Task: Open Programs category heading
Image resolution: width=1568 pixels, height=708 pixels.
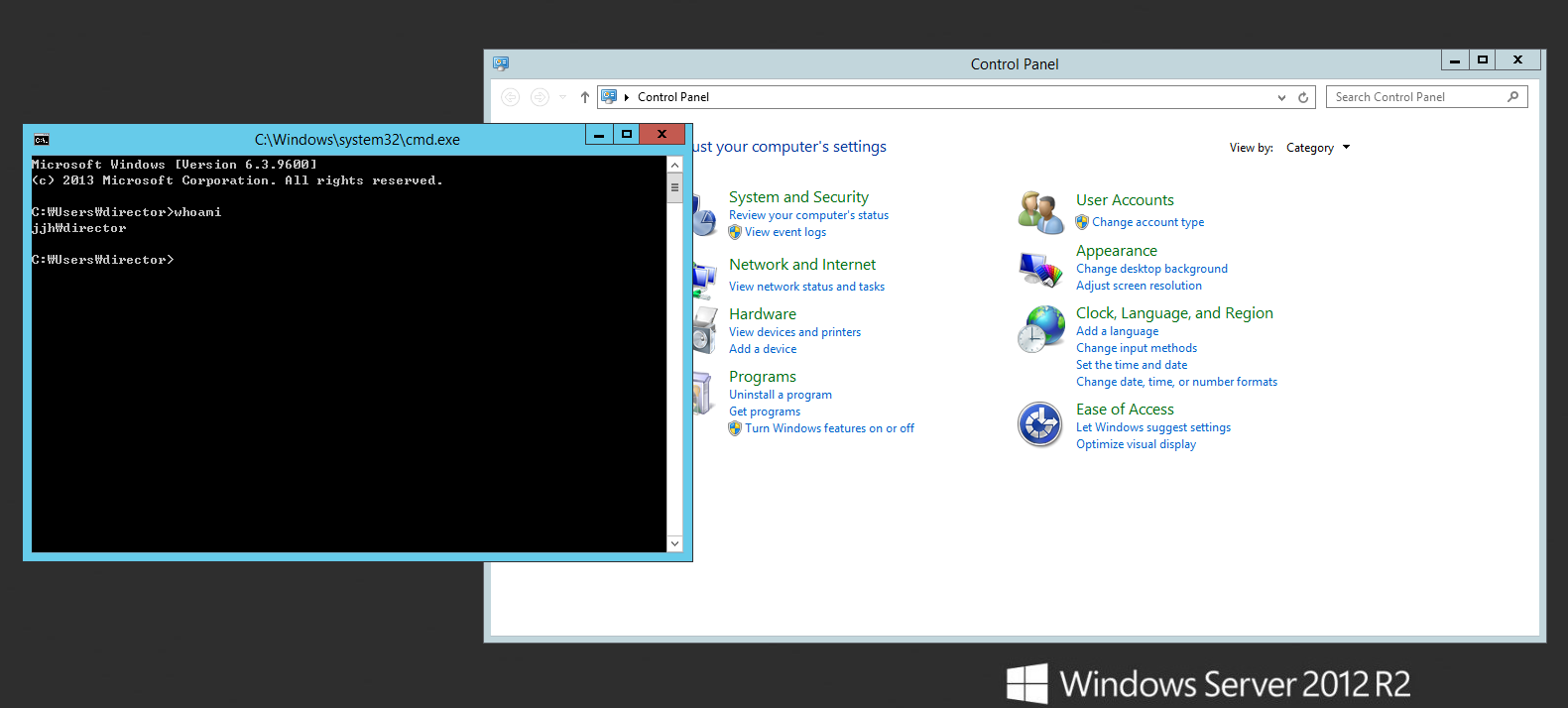Action: tap(763, 377)
